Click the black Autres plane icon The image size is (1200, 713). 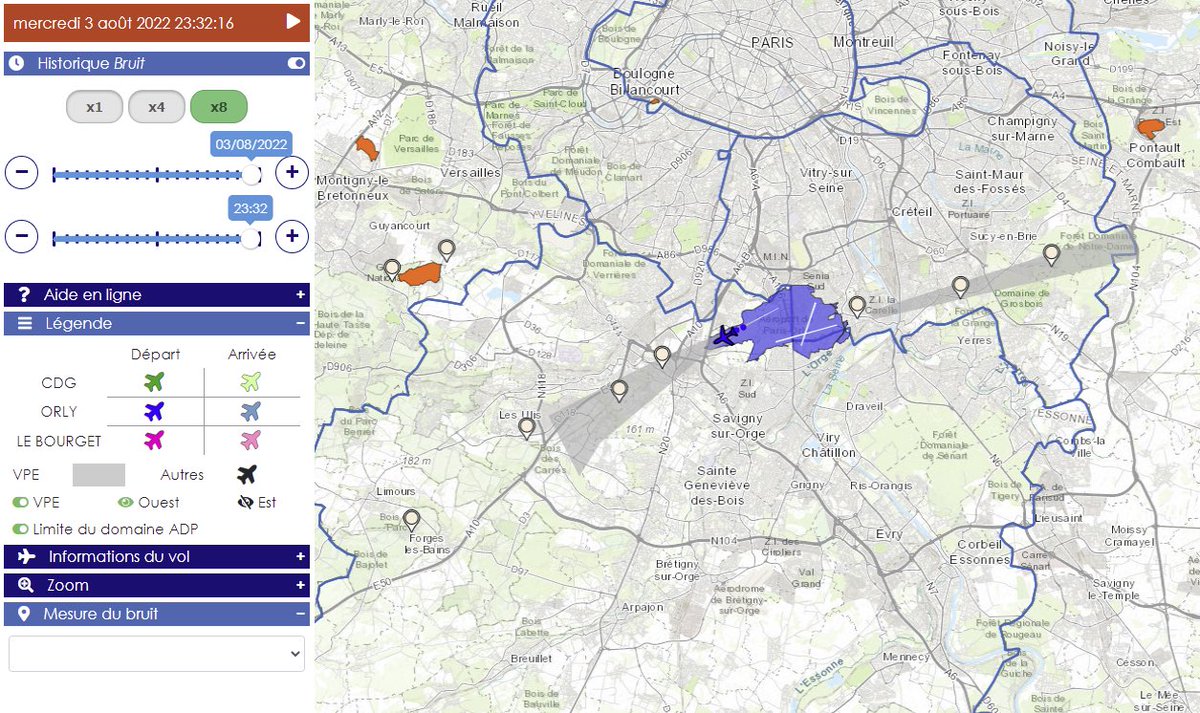248,475
